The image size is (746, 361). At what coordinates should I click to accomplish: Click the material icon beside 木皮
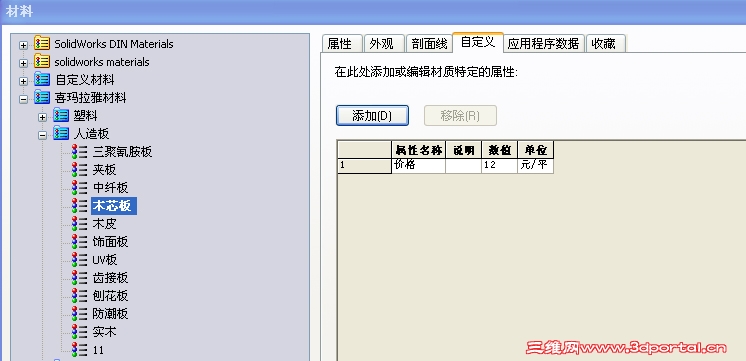point(79,224)
